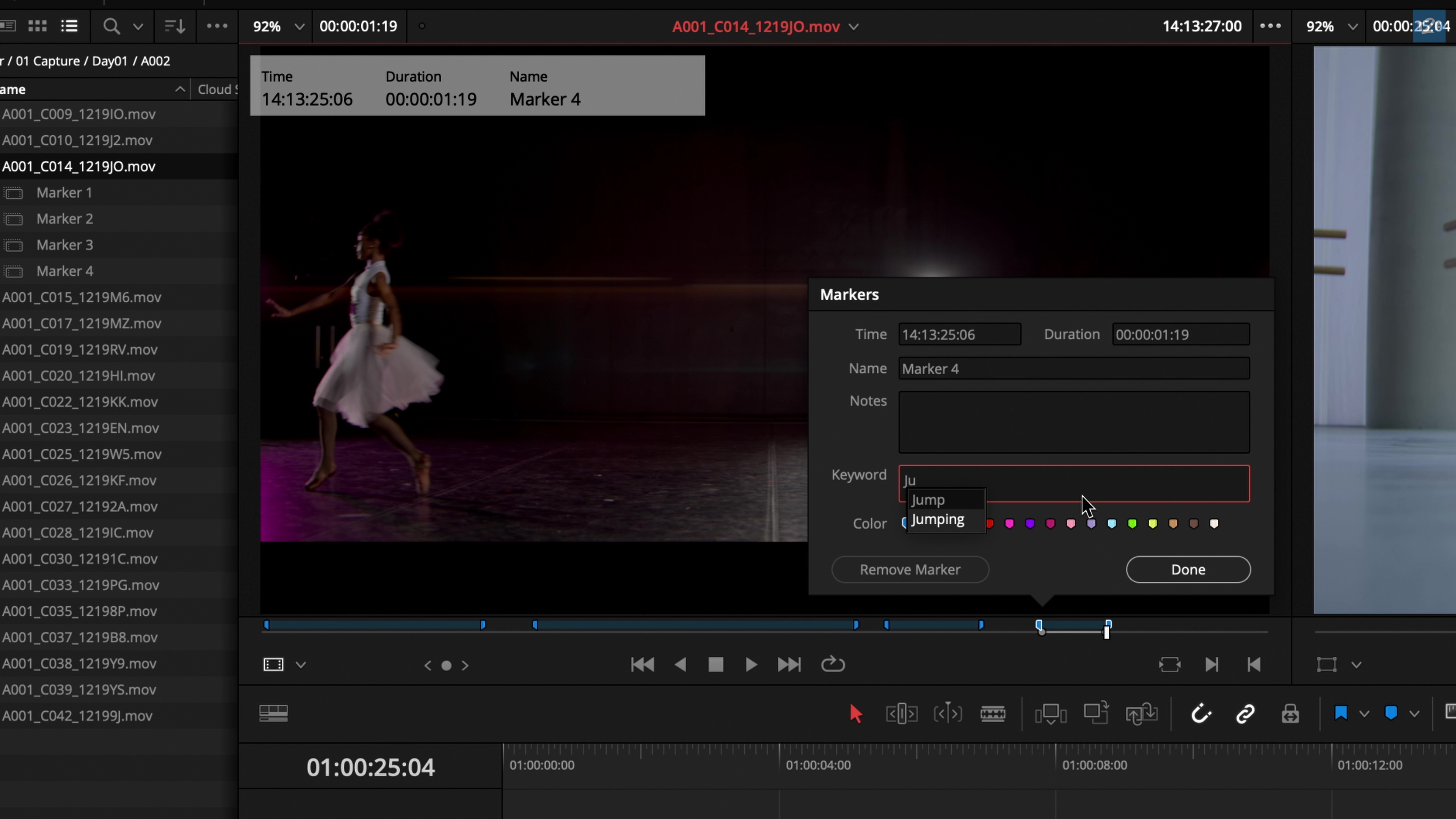Select Marker 2 in the media pool list
This screenshot has width=1456, height=819.
(x=64, y=219)
